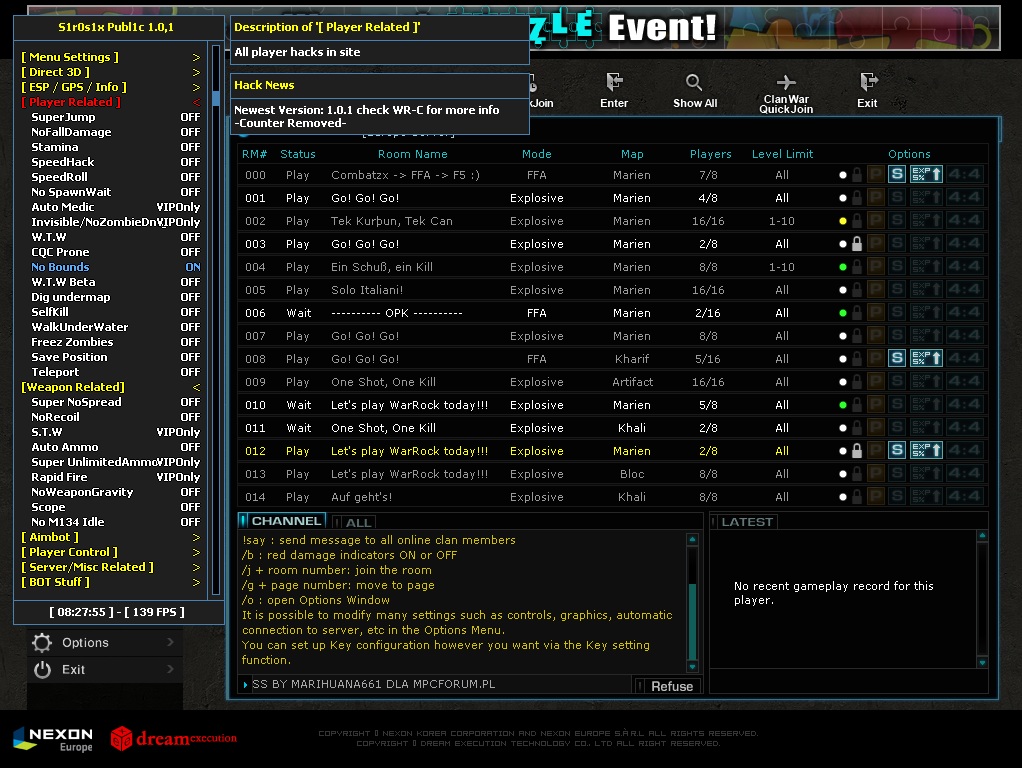
Task: Click the white ping dot in room 001 row
Action: 843,198
